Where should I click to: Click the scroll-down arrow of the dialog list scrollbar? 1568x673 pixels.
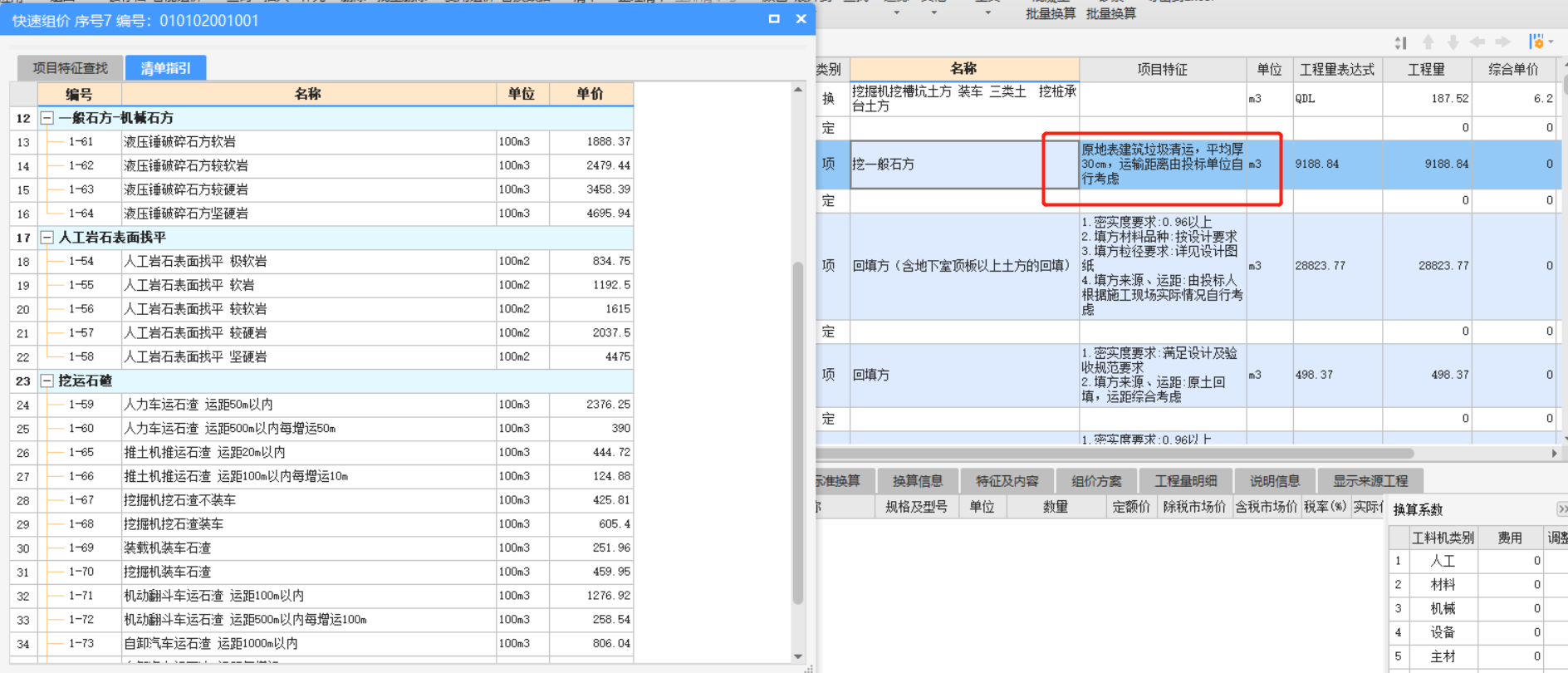pos(798,656)
